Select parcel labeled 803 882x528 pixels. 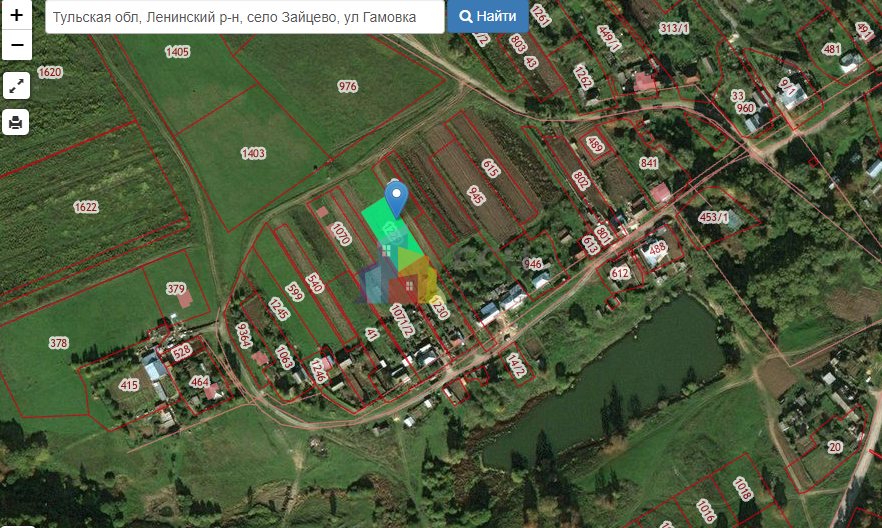[x=517, y=44]
